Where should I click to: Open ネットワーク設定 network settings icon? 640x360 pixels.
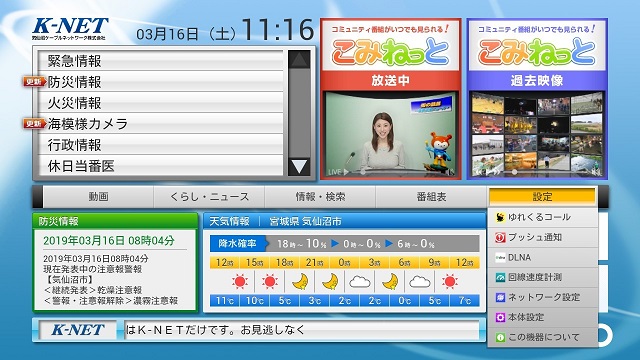pyautogui.click(x=500, y=298)
